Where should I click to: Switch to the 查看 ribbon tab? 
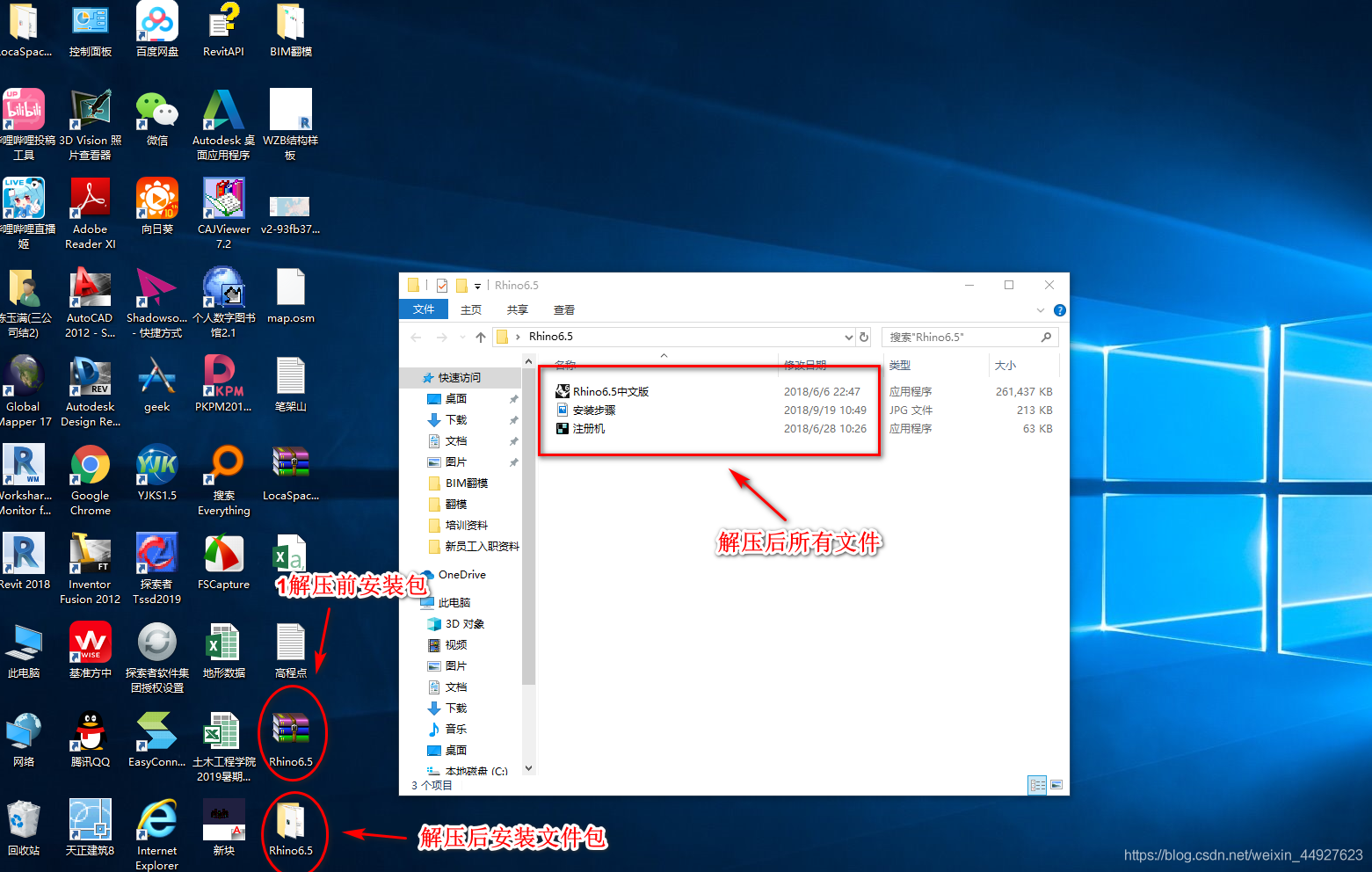pos(564,309)
